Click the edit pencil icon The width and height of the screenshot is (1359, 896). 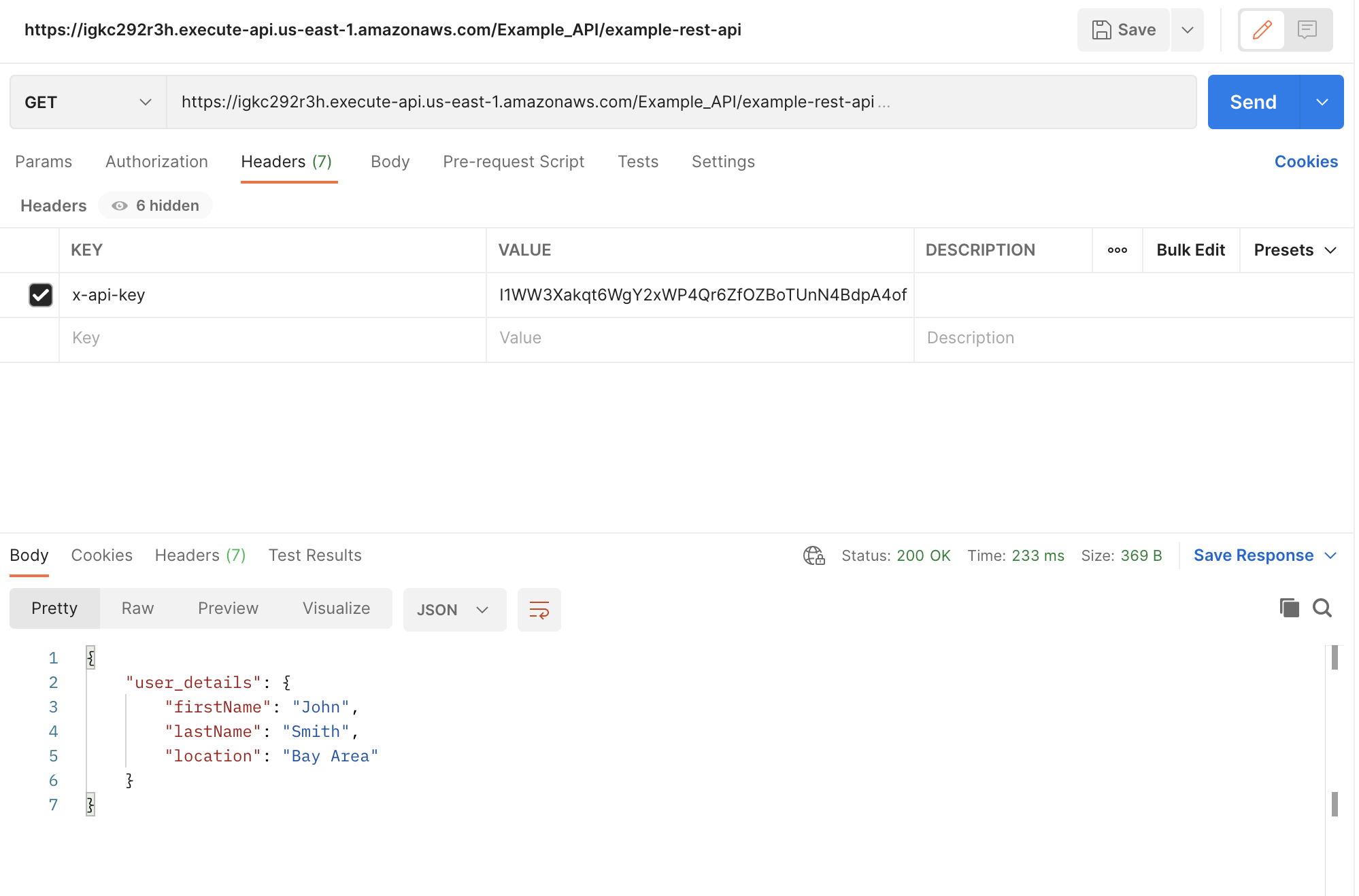pyautogui.click(x=1263, y=29)
